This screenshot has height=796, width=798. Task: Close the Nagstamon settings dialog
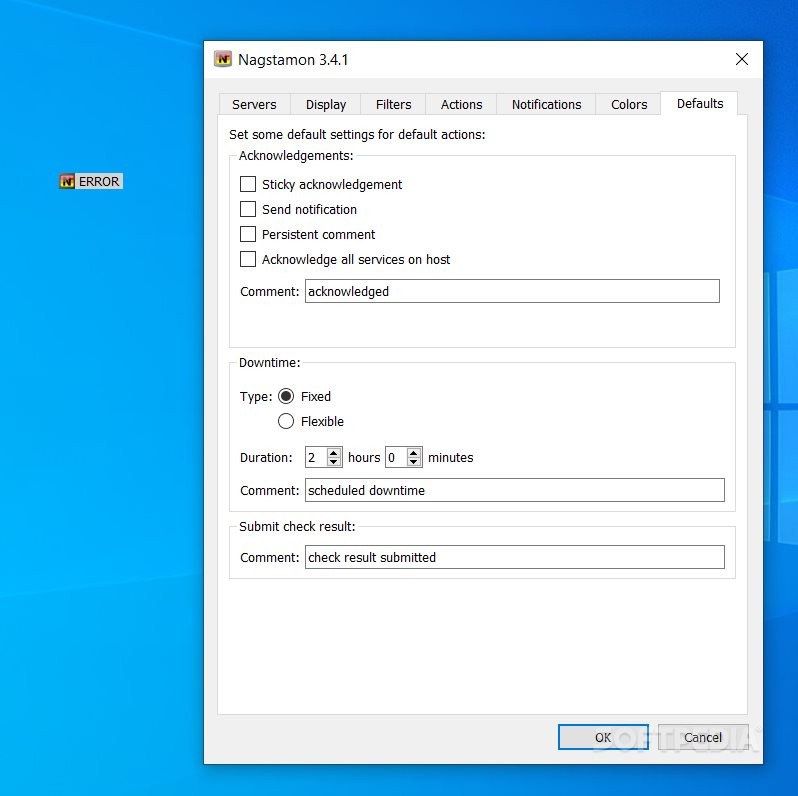[x=742, y=59]
